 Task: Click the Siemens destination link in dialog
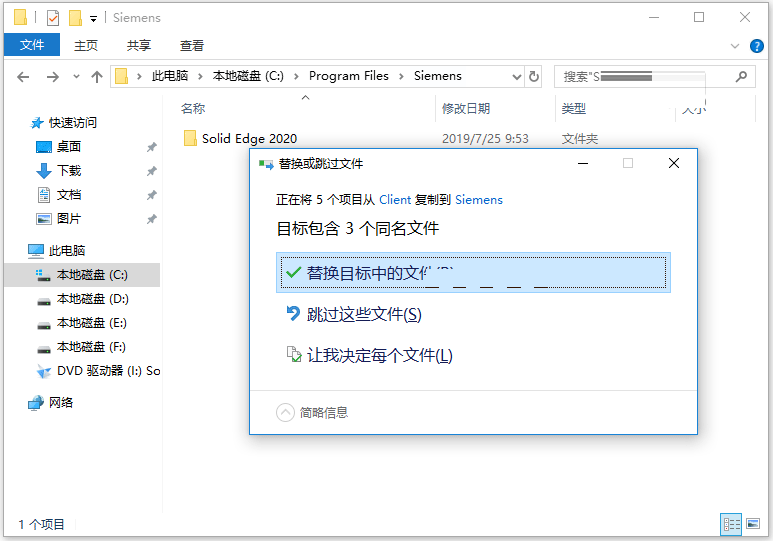pos(479,200)
